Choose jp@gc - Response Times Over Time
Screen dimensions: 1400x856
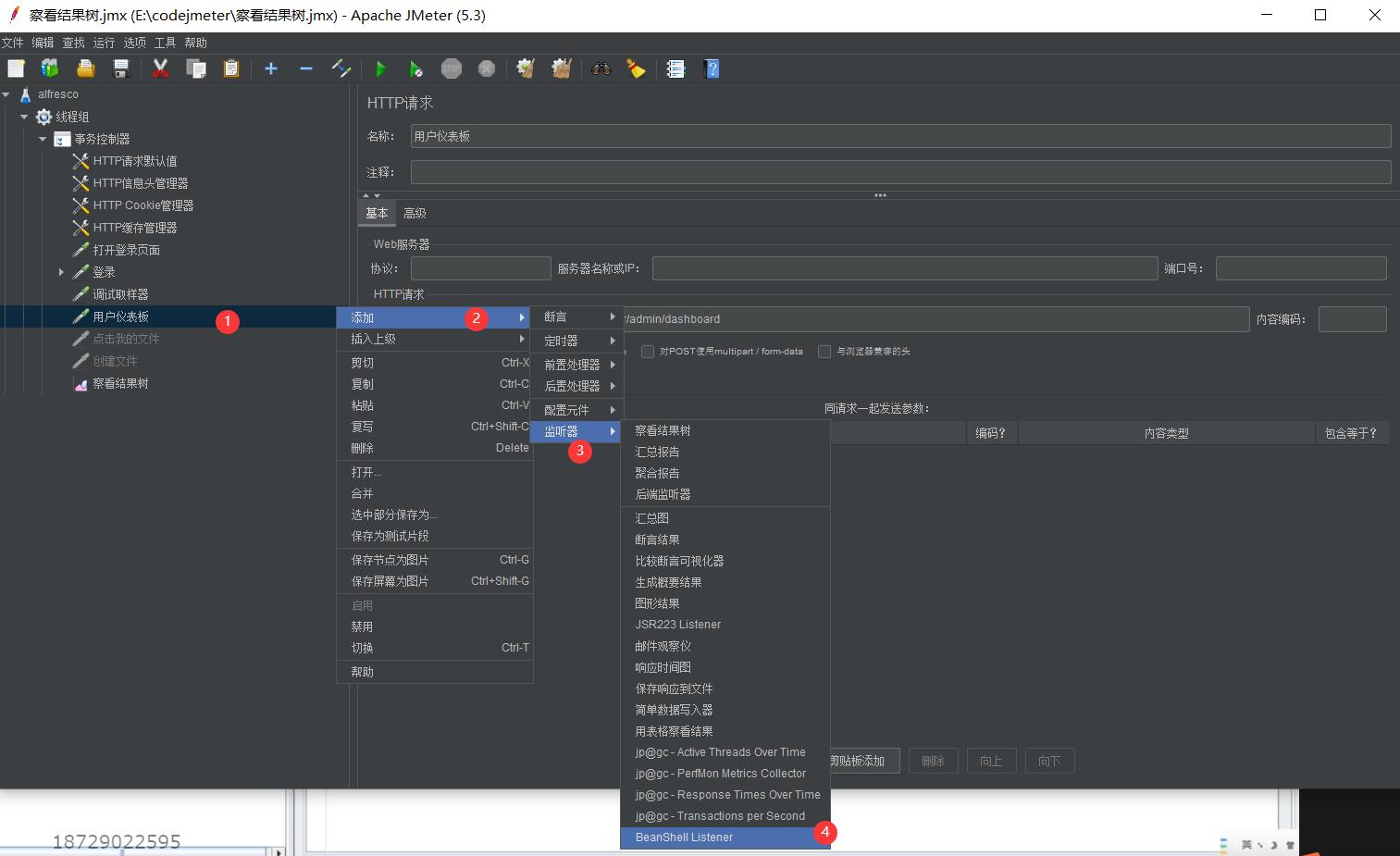[x=725, y=795]
